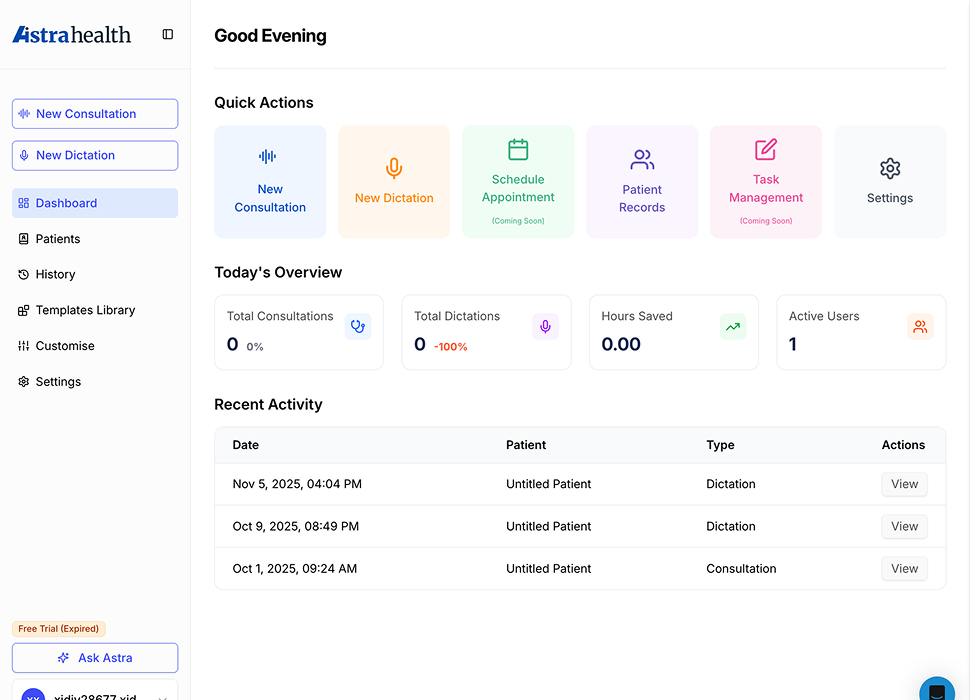Screen dimensions: 970x700
Task: Click the Hours Saved trend icon
Action: [733, 327]
